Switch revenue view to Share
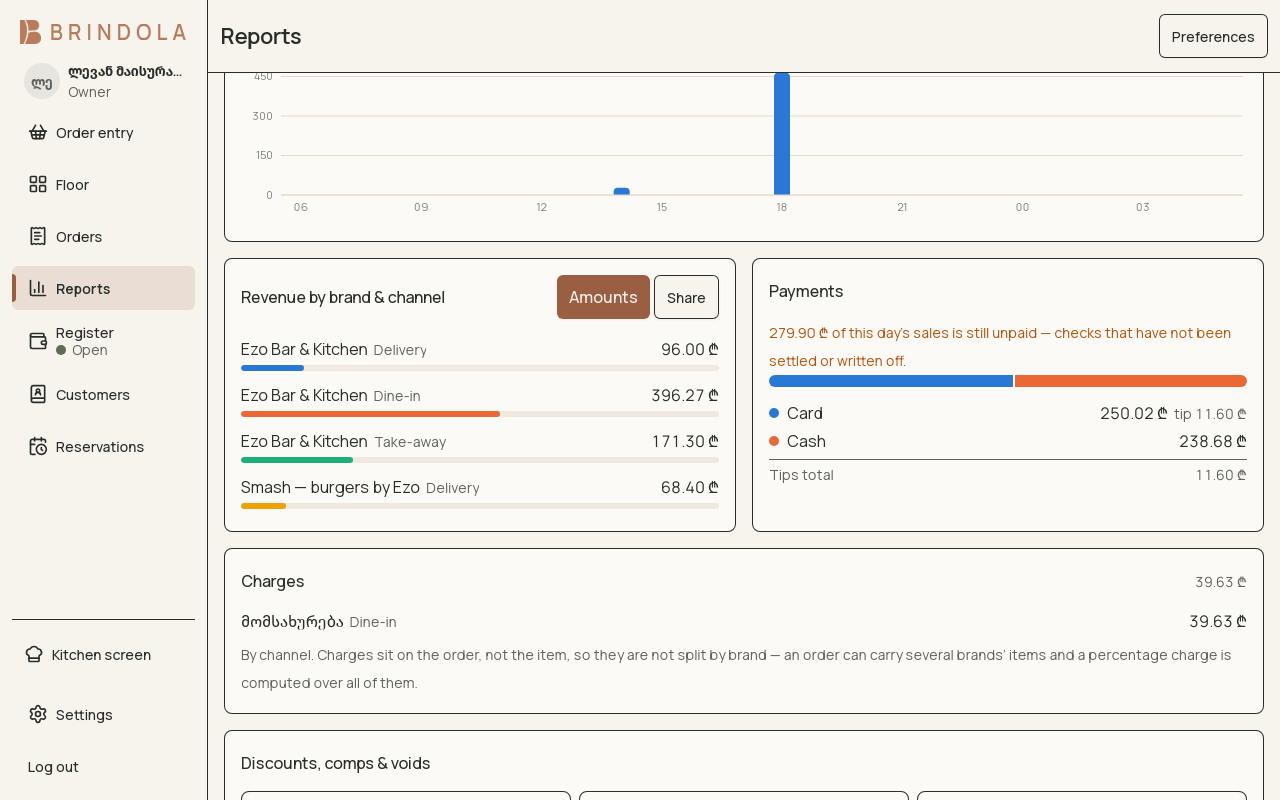The height and width of the screenshot is (800, 1280). coord(686,297)
